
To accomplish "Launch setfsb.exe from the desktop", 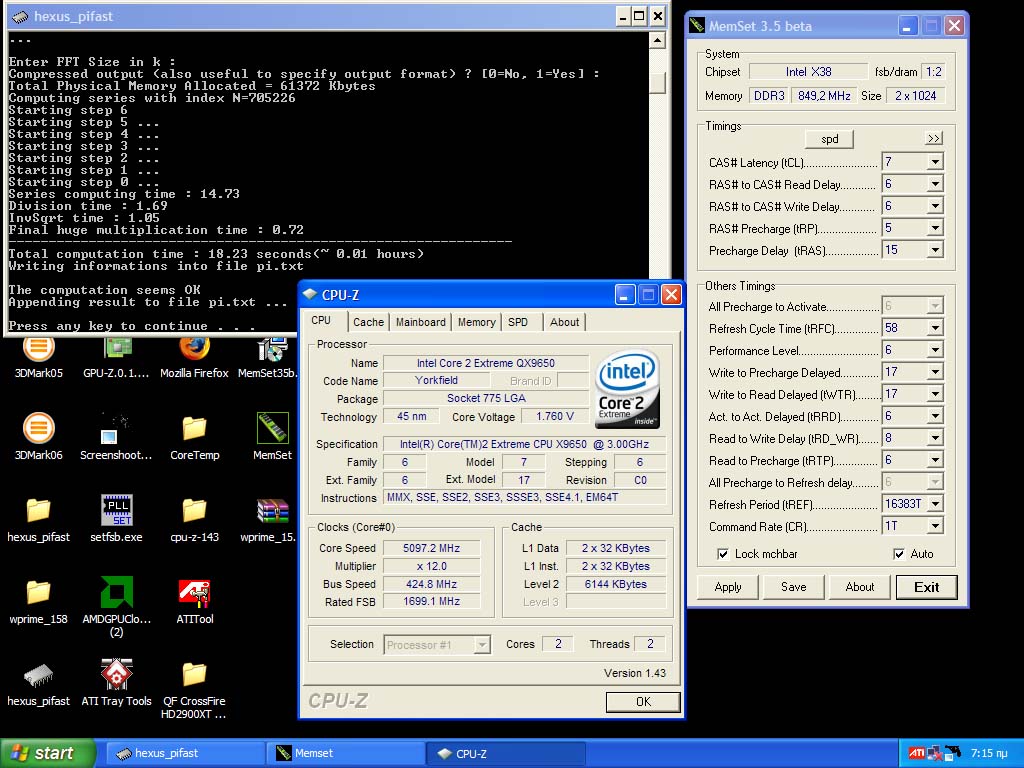I will pyautogui.click(x=116, y=519).
